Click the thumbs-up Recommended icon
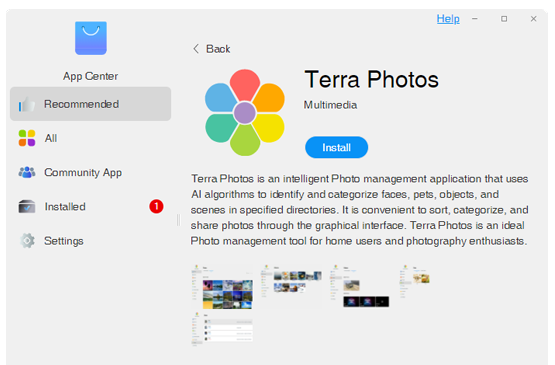Viewport: 555px width, 365px height. pyautogui.click(x=27, y=104)
